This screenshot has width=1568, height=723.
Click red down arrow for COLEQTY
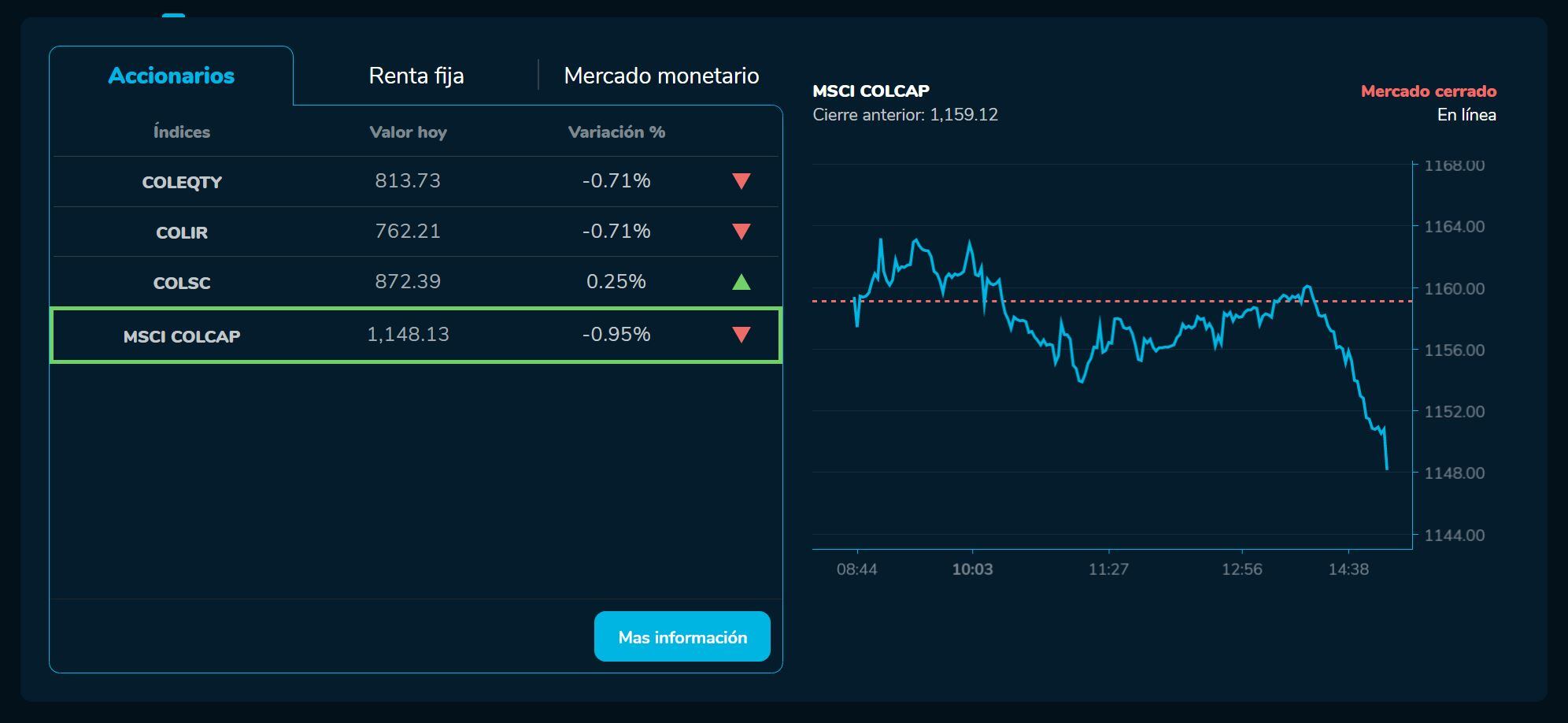pyautogui.click(x=741, y=181)
